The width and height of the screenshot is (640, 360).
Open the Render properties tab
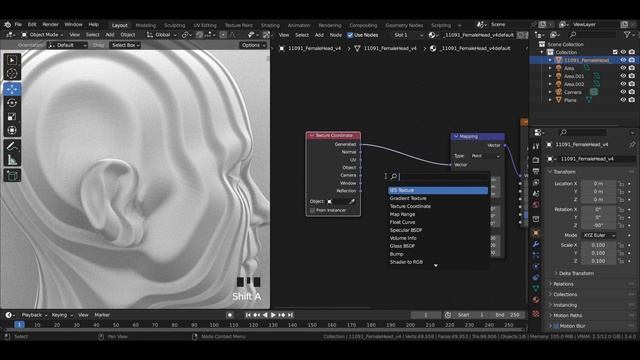pyautogui.click(x=536, y=160)
